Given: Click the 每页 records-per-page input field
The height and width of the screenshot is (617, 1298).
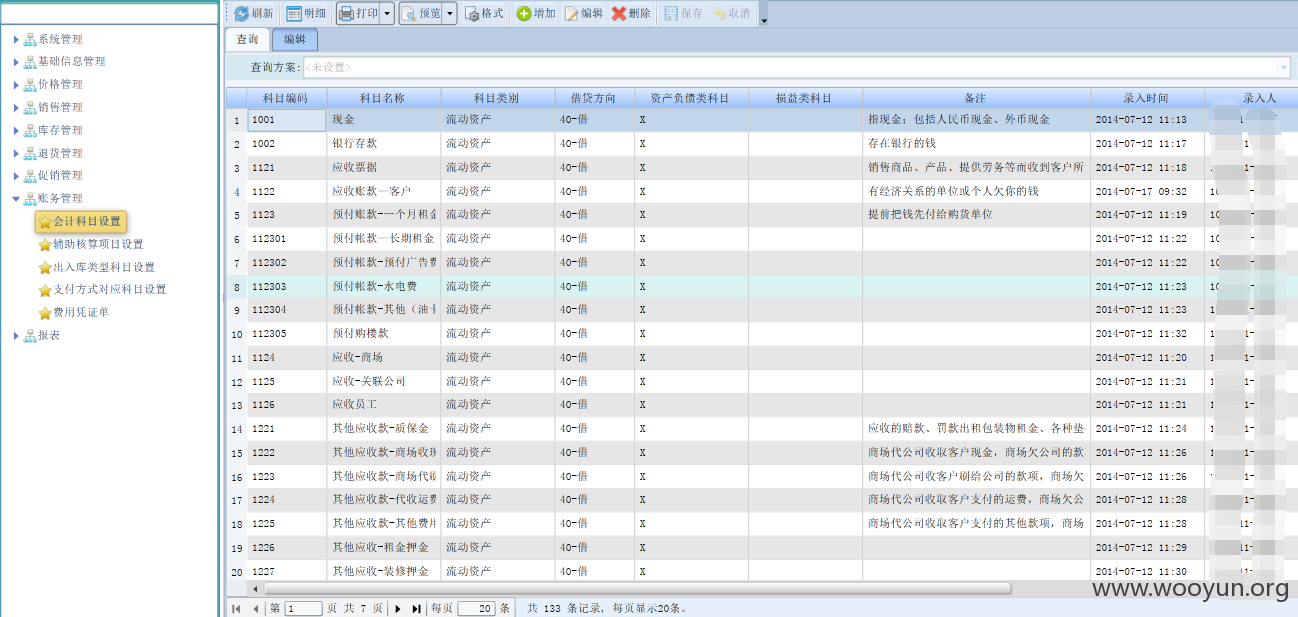Looking at the screenshot, I should click(476, 608).
